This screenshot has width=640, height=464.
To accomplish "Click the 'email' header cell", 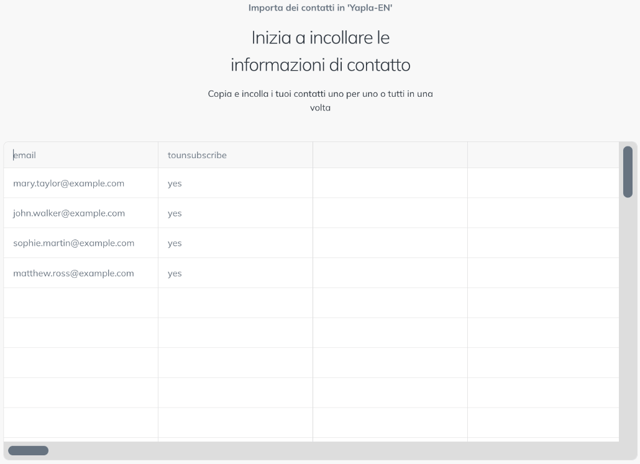I will pos(81,155).
